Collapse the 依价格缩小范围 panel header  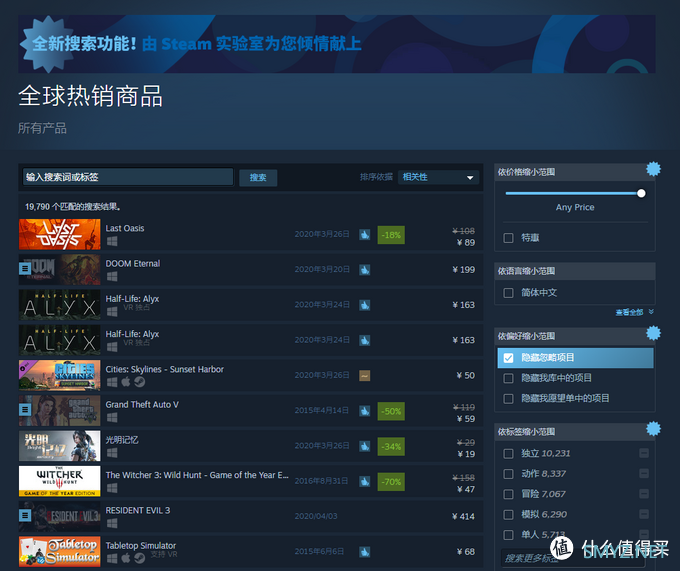575,172
